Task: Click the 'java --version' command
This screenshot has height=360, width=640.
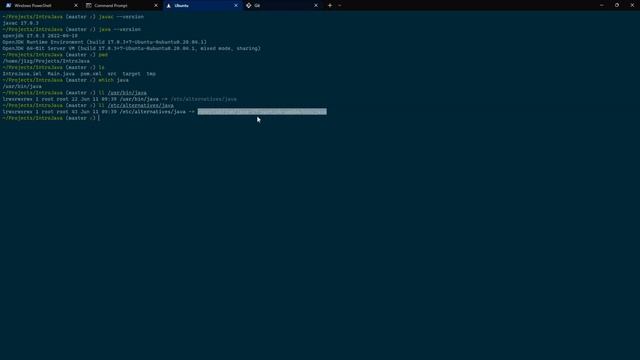Action: [120, 29]
